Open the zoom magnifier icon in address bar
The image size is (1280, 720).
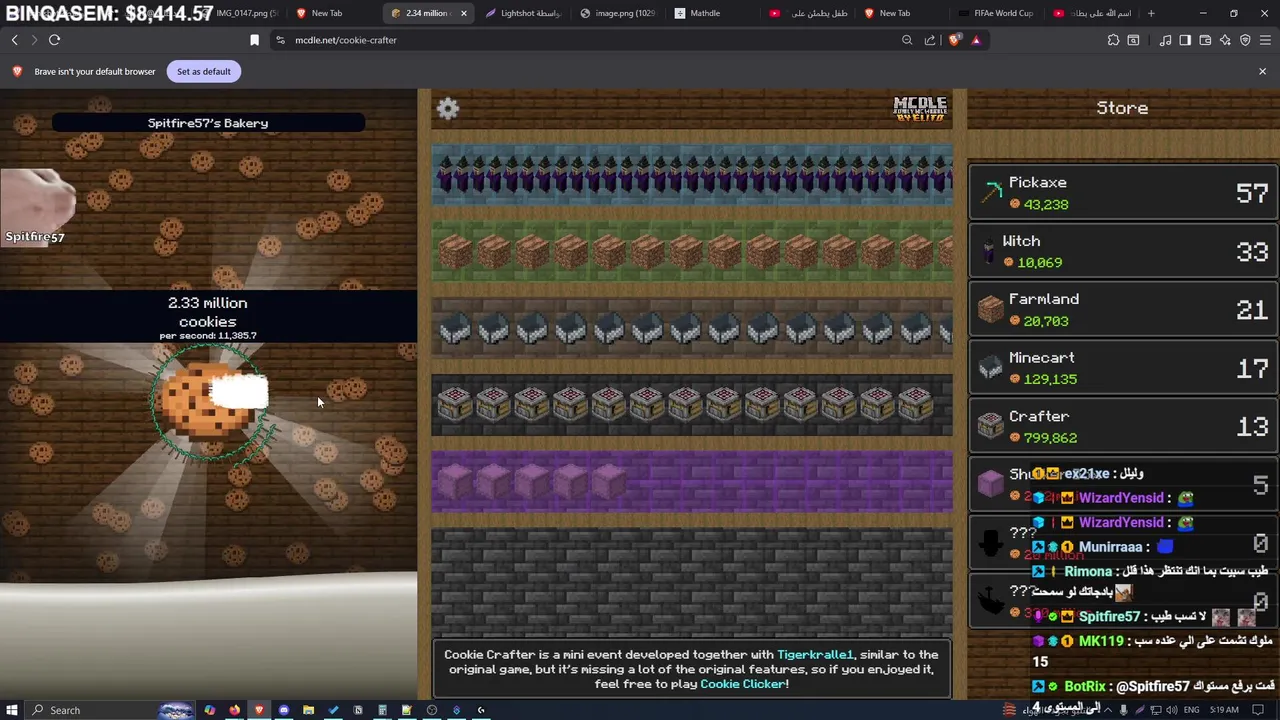tap(907, 40)
